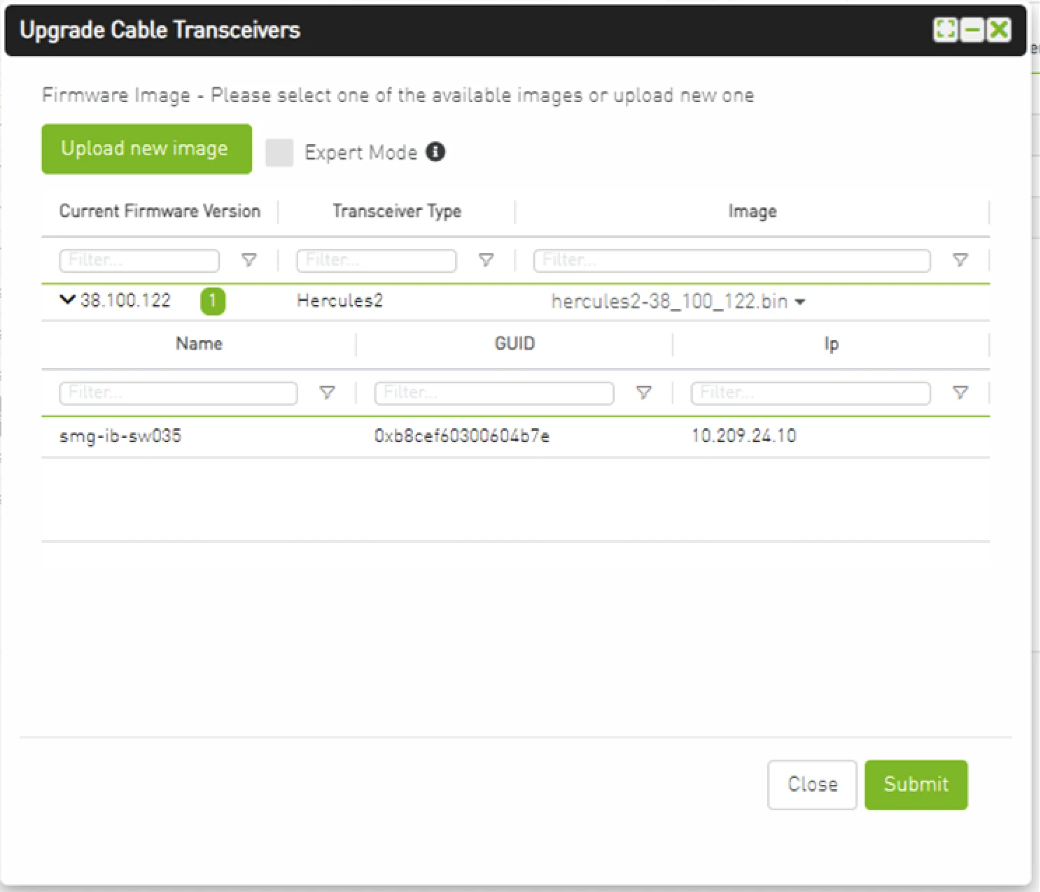The image size is (1040, 892).
Task: Click the Upload new image button
Action: click(x=147, y=149)
